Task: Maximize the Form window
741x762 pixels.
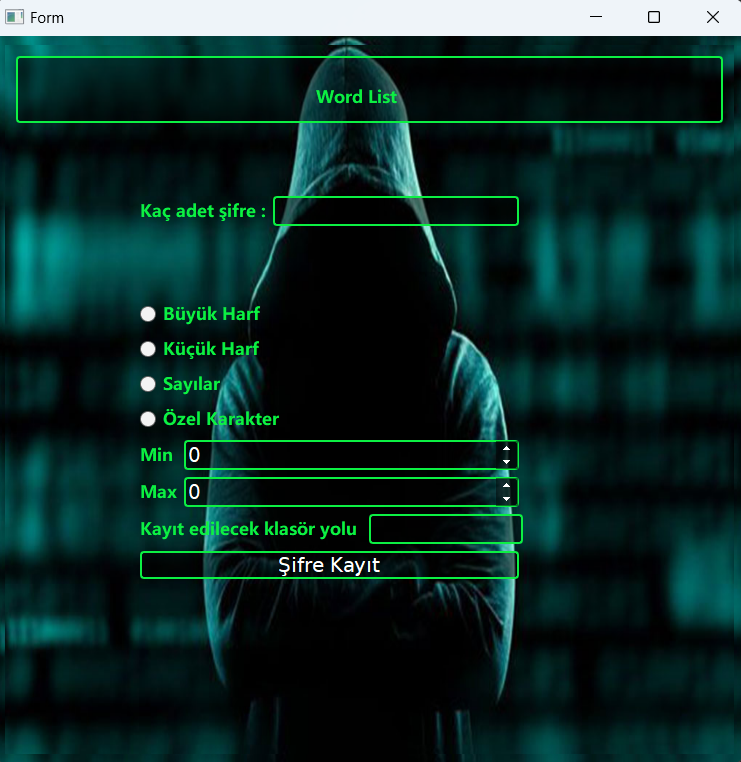Action: coord(654,17)
